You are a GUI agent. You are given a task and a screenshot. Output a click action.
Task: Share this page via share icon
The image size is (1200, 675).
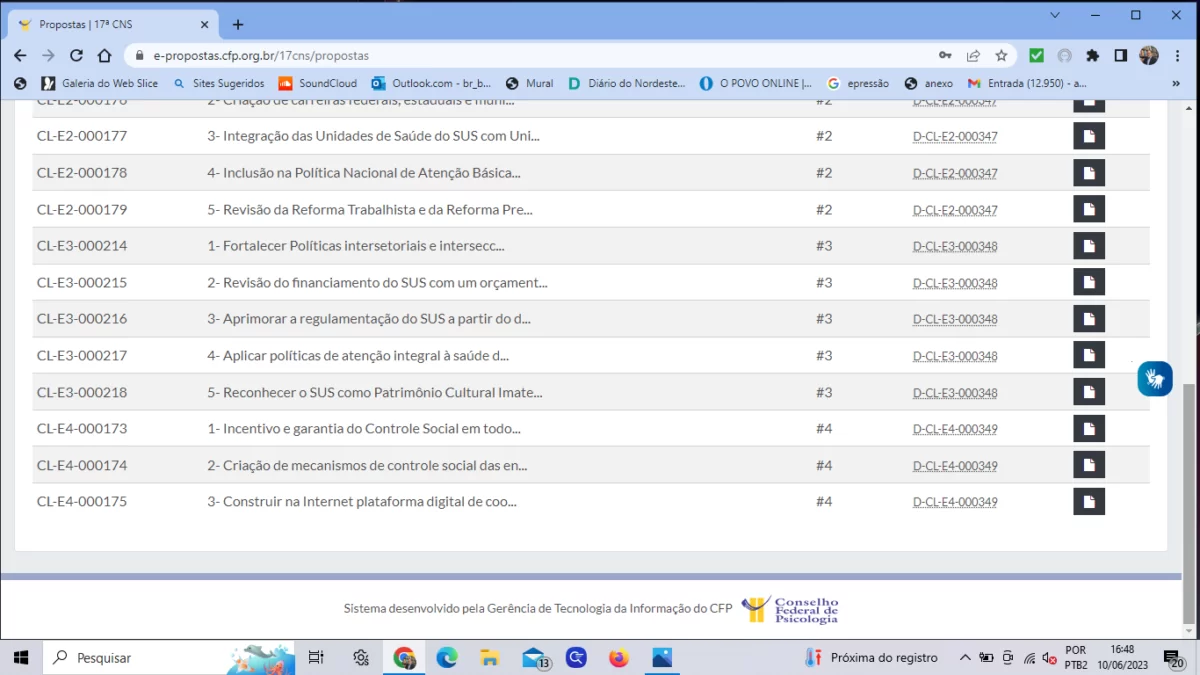click(x=973, y=56)
